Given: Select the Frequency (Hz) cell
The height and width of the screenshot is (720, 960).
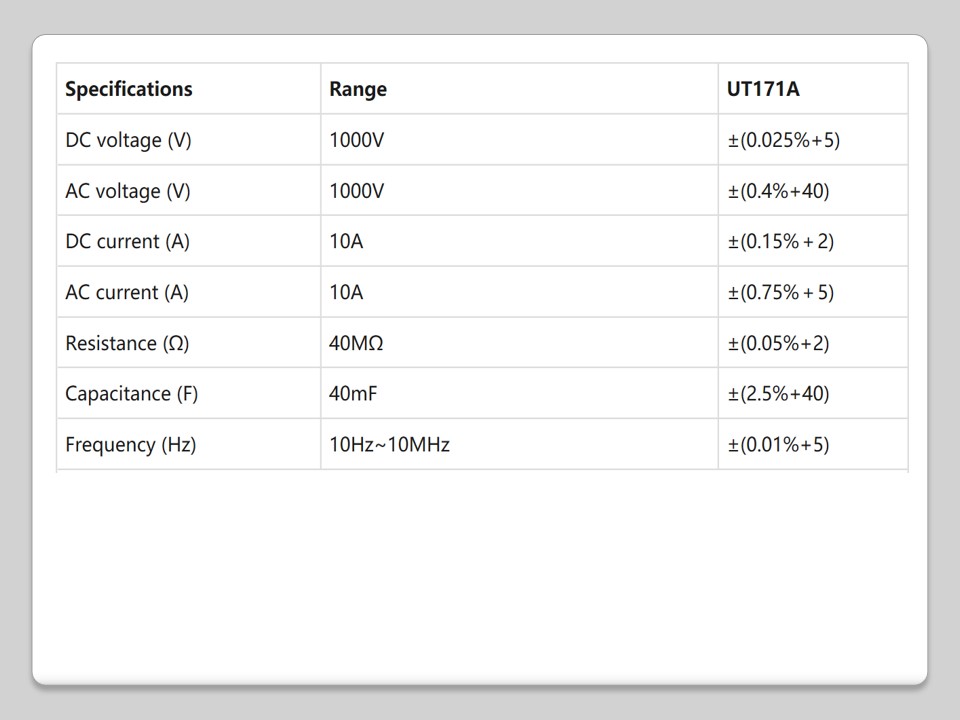Looking at the screenshot, I should coord(131,445).
